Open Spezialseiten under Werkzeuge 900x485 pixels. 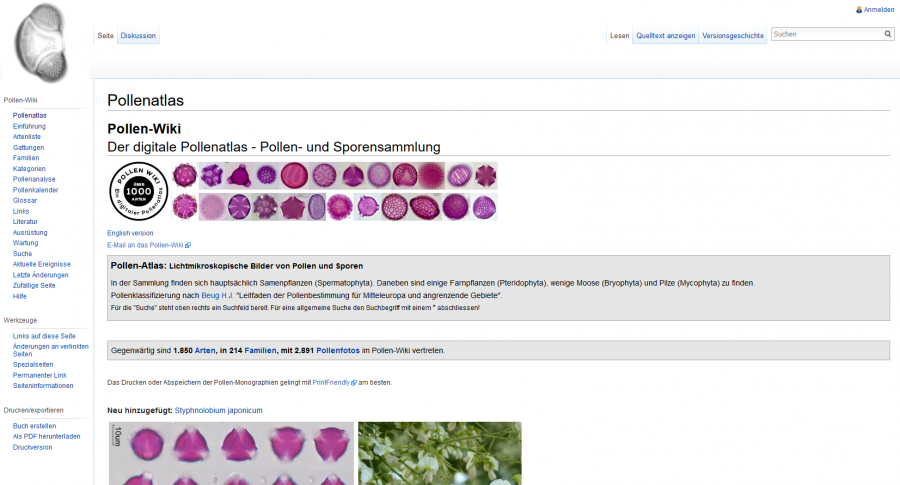[33, 364]
